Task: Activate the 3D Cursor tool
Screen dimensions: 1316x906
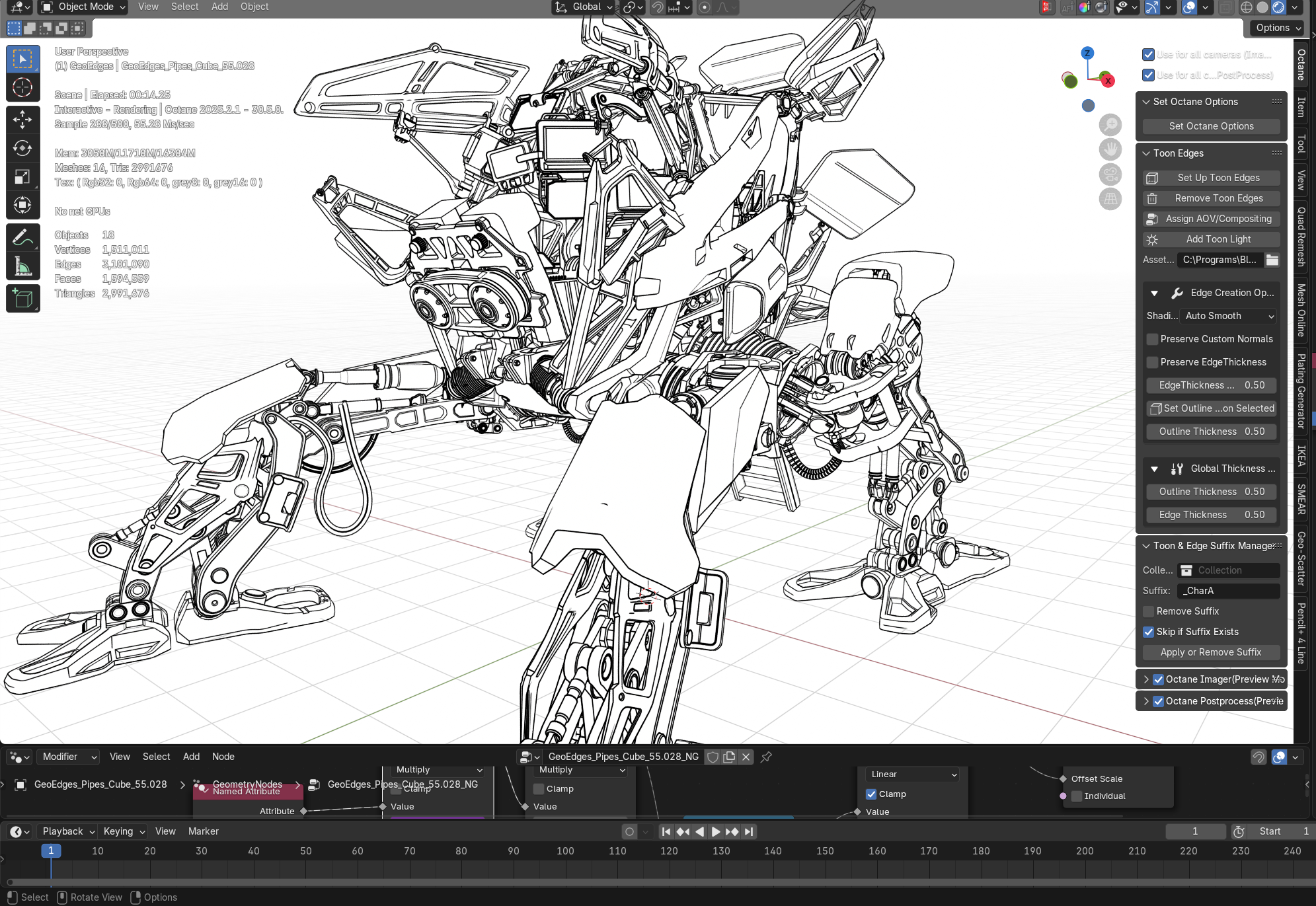Action: [22, 87]
